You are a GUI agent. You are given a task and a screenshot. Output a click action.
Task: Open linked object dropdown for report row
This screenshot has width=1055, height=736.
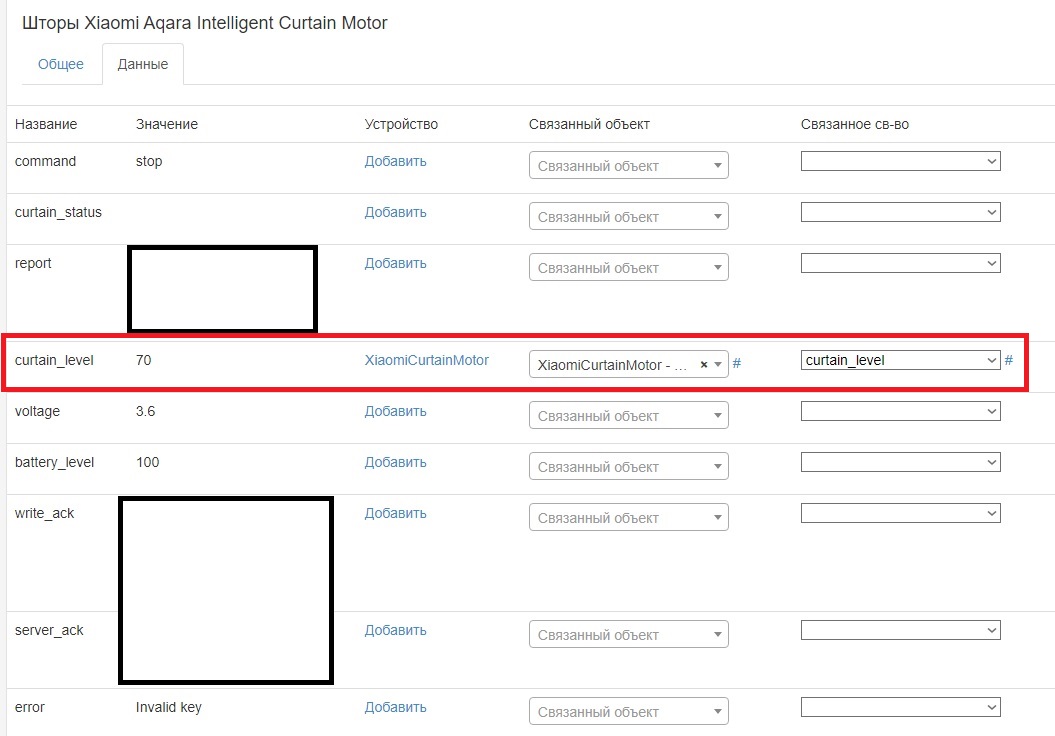tap(628, 268)
